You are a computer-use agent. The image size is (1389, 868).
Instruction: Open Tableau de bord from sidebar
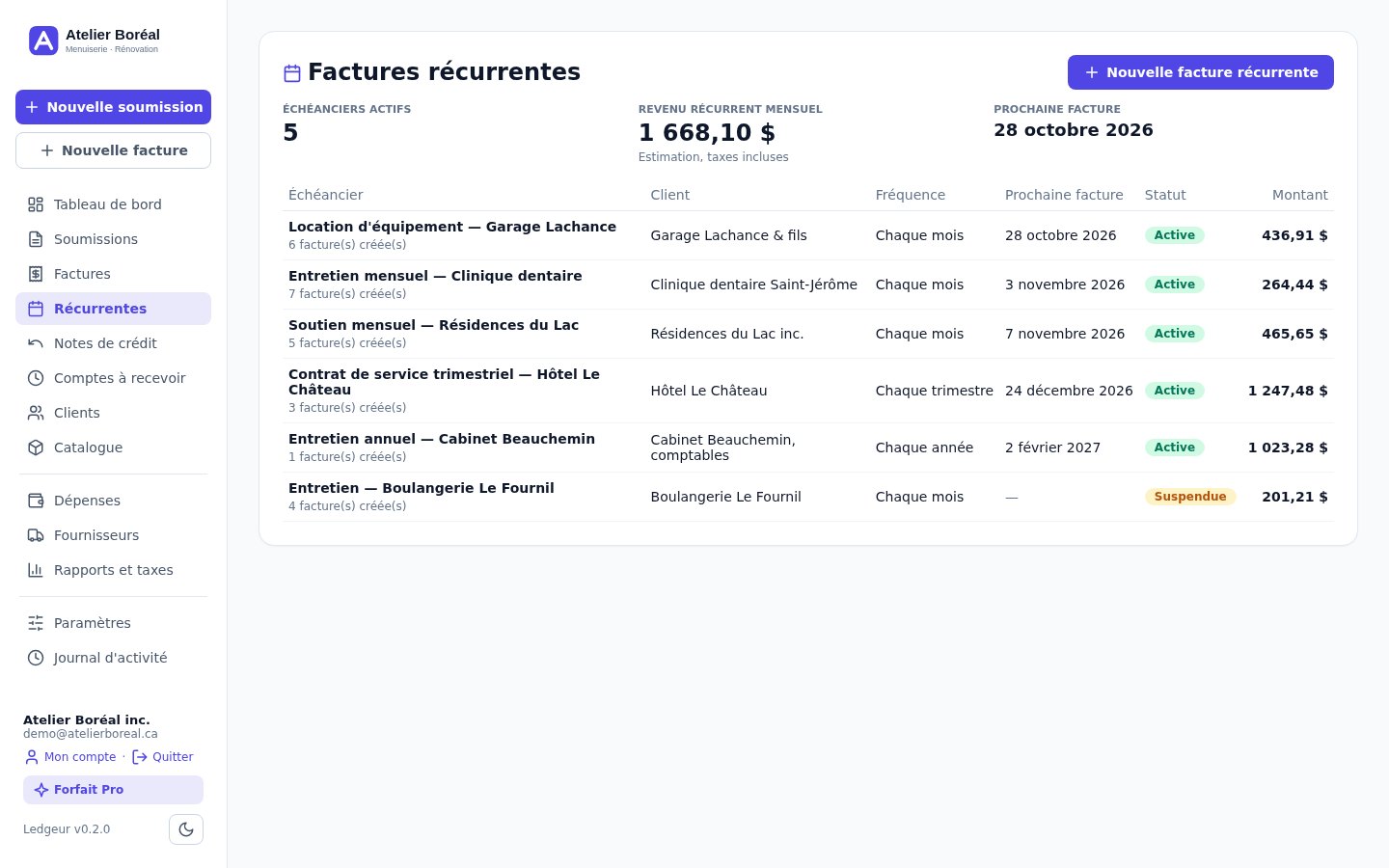coord(113,204)
